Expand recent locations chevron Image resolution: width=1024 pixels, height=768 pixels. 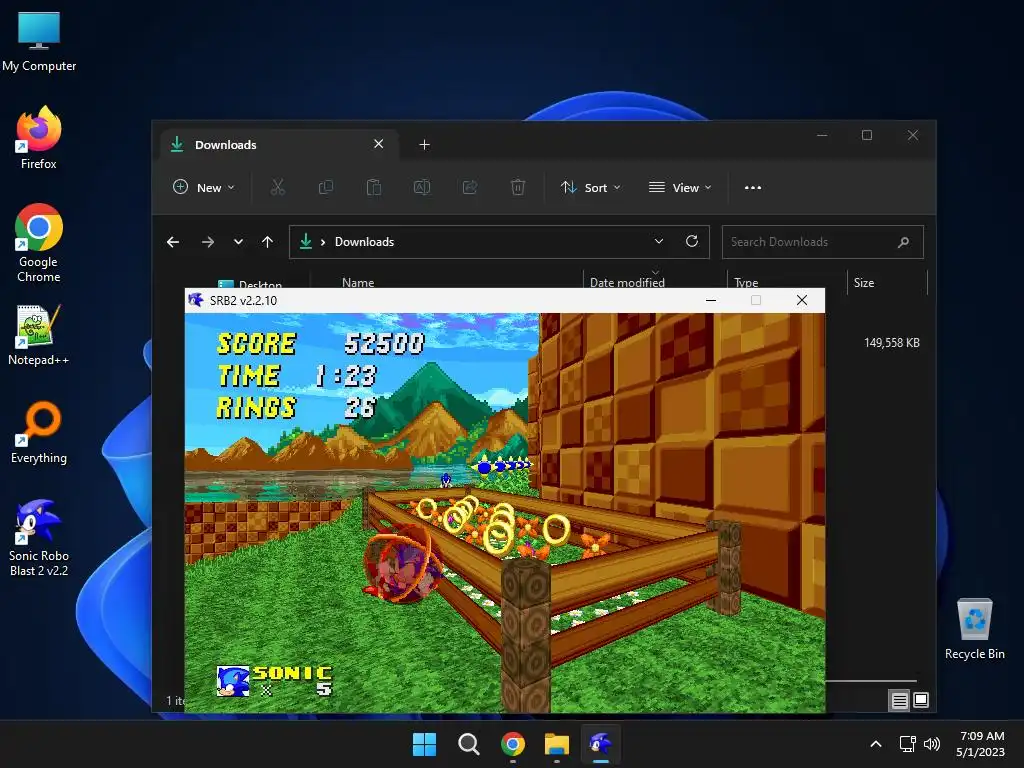pyautogui.click(x=238, y=242)
